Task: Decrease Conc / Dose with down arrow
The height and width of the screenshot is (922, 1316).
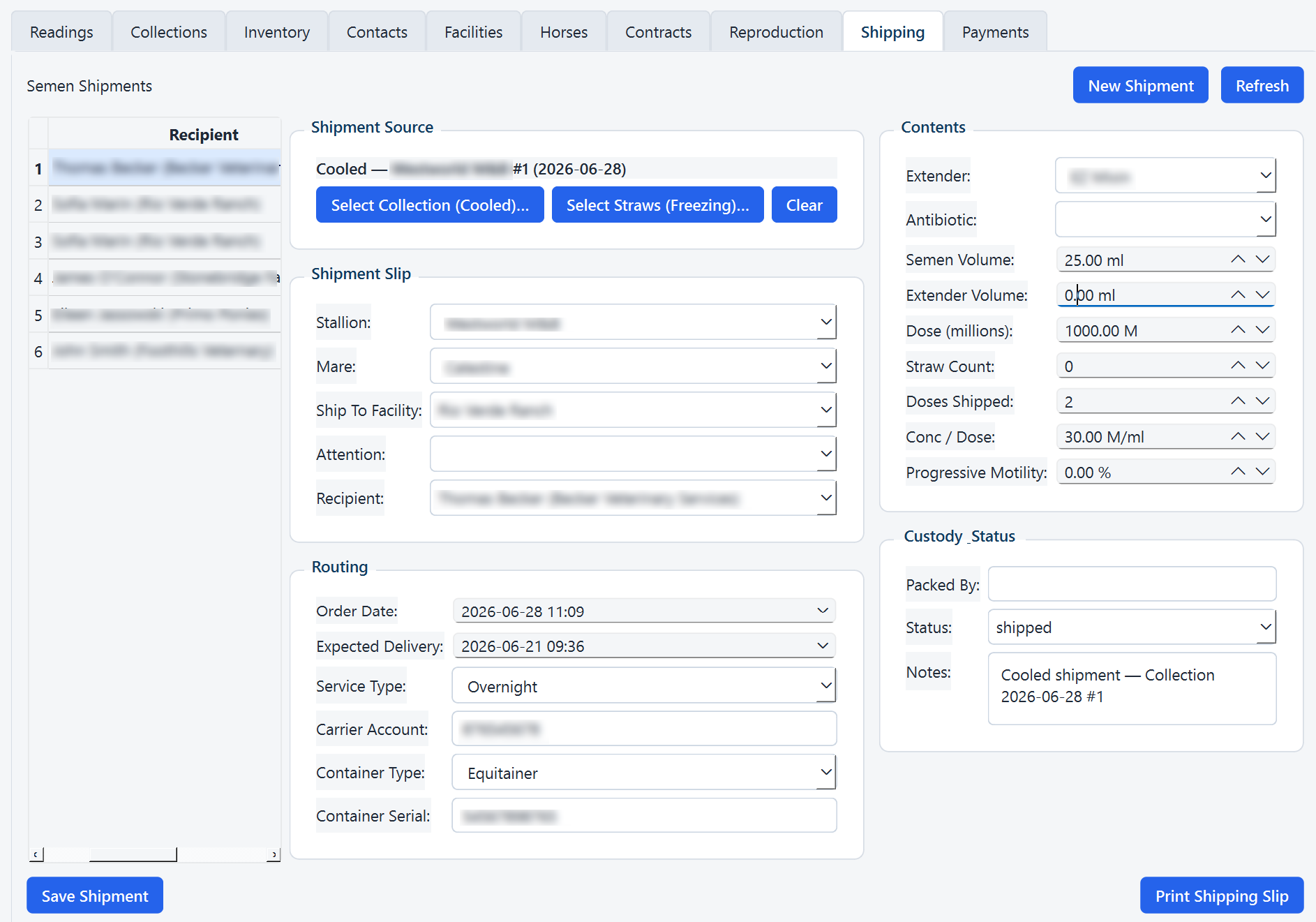Action: tap(1262, 437)
